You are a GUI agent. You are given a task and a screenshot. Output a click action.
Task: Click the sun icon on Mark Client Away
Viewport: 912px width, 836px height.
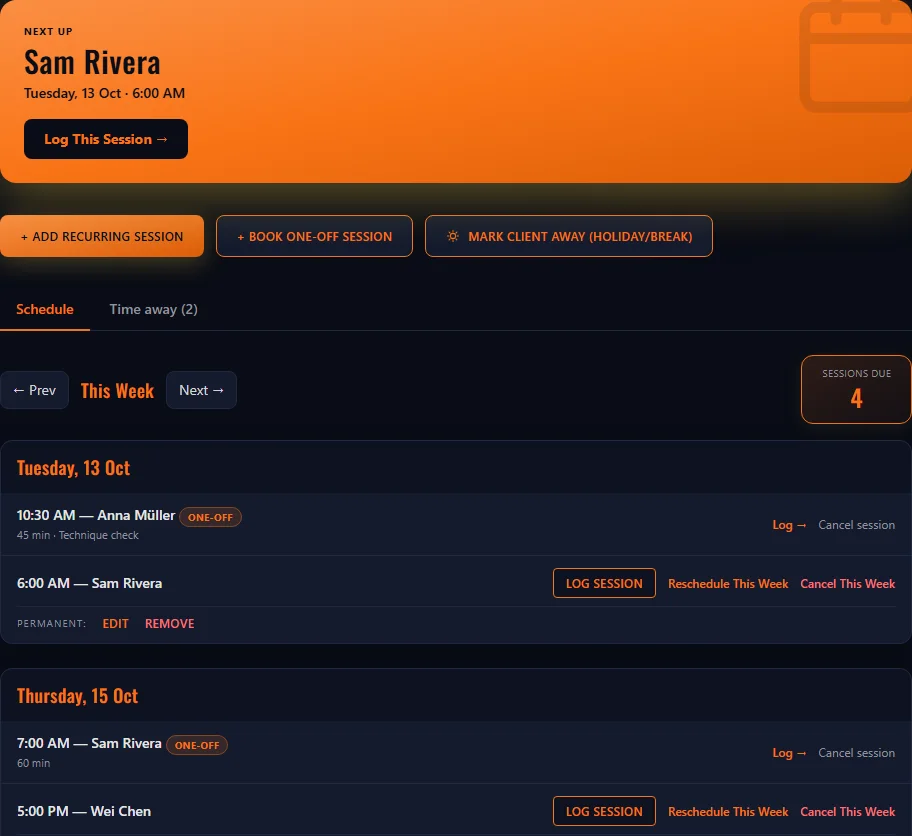tap(453, 236)
